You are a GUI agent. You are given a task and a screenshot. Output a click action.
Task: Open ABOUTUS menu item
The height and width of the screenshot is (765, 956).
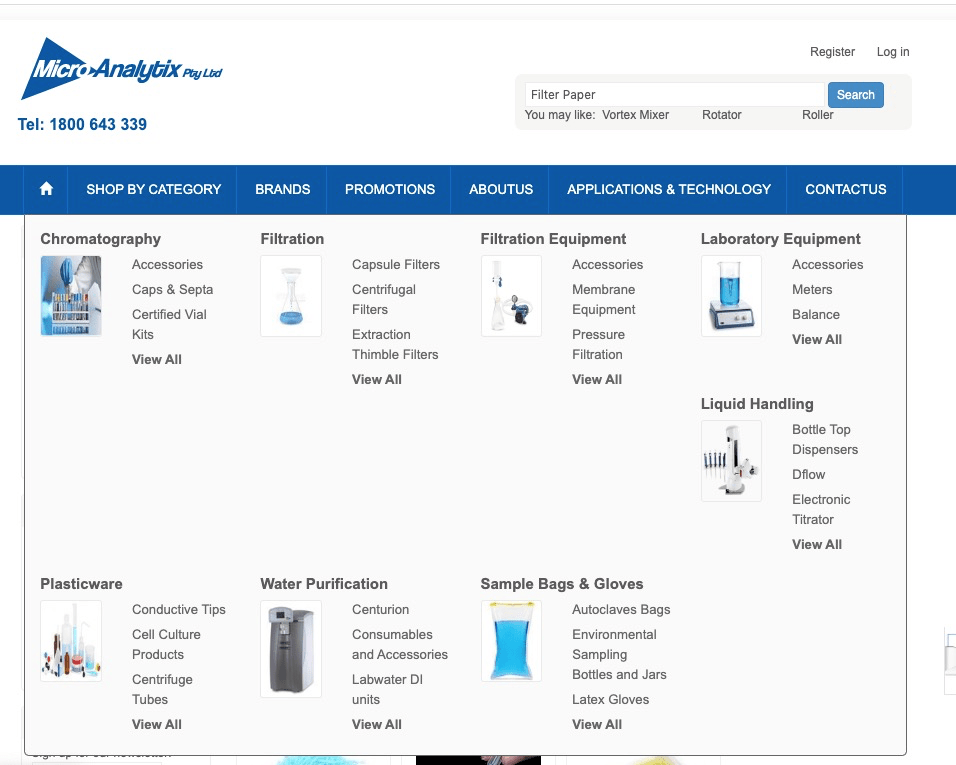point(501,190)
